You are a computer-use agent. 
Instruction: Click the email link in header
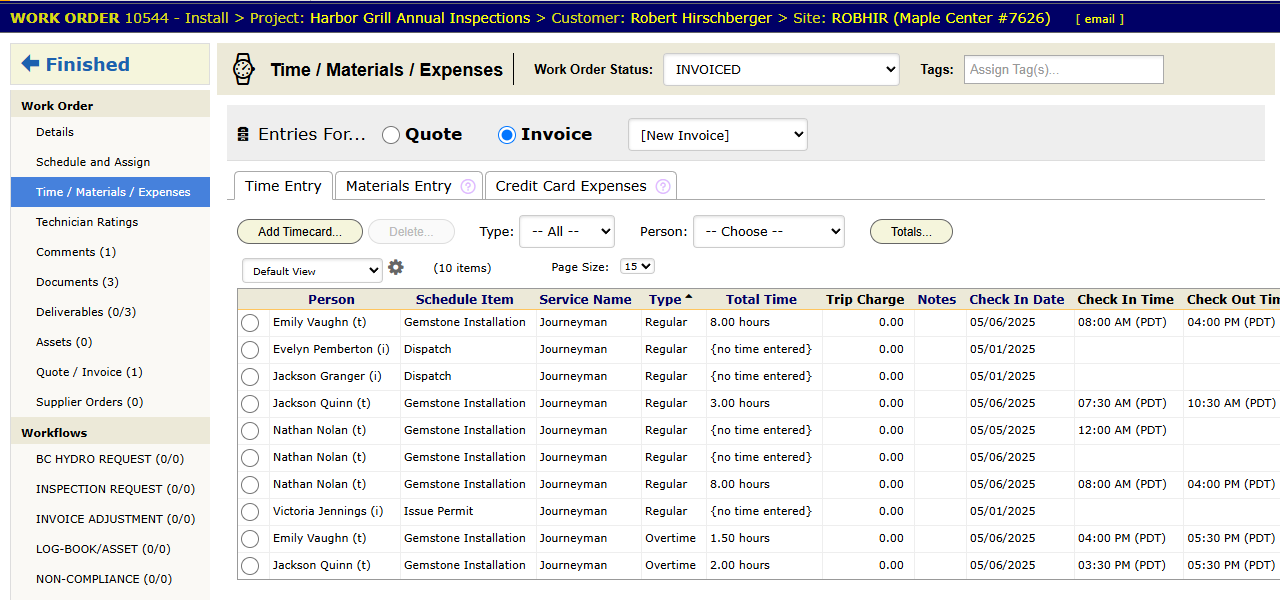tap(1099, 19)
